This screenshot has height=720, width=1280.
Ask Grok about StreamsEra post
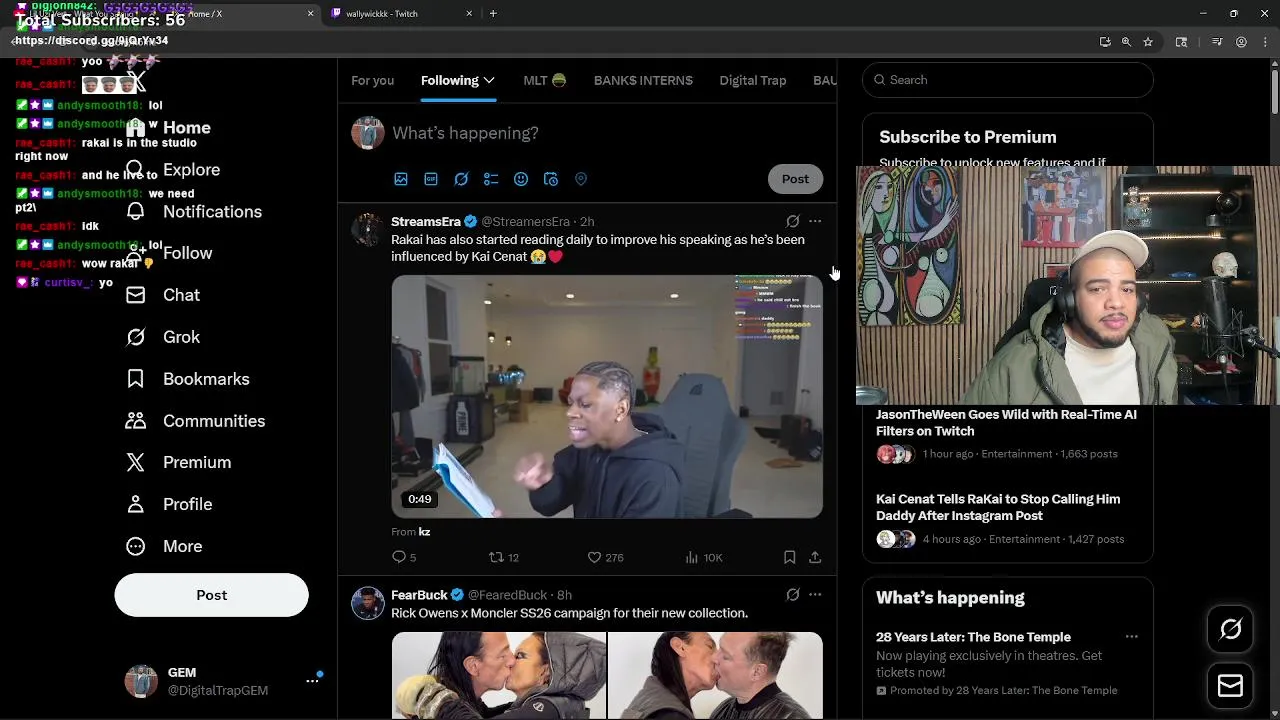point(793,221)
